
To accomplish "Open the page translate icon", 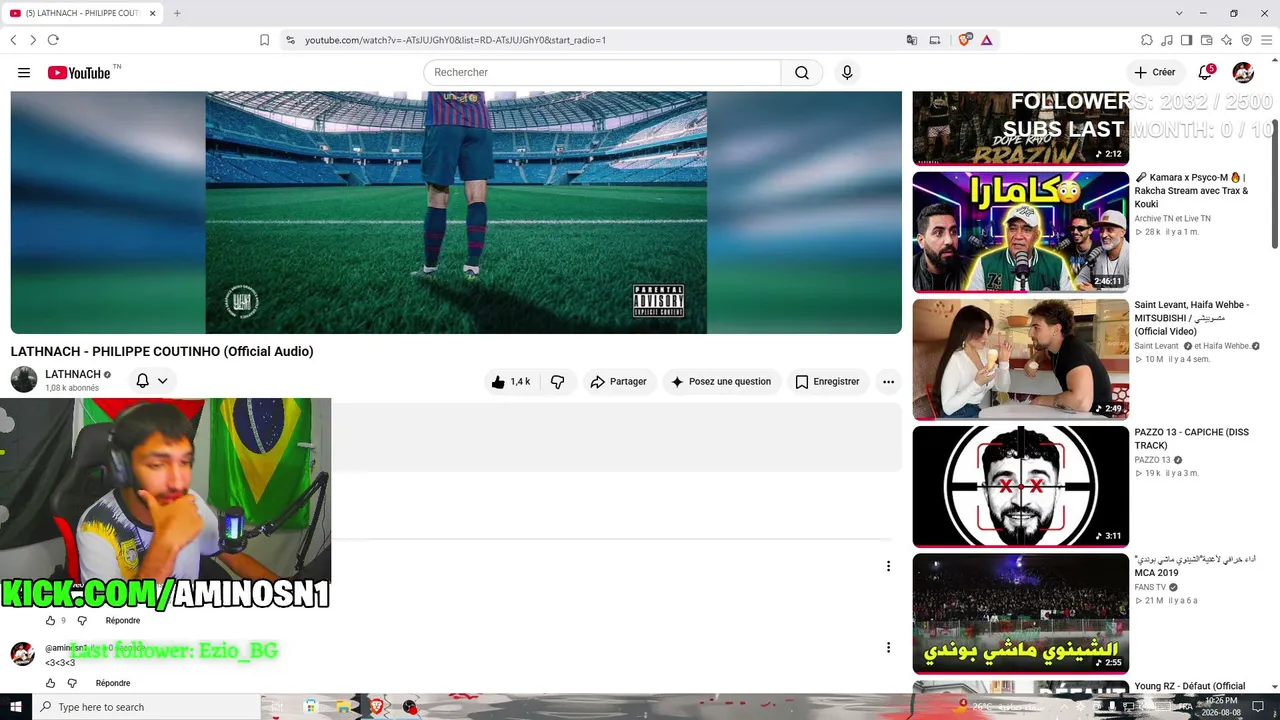I will coord(912,40).
